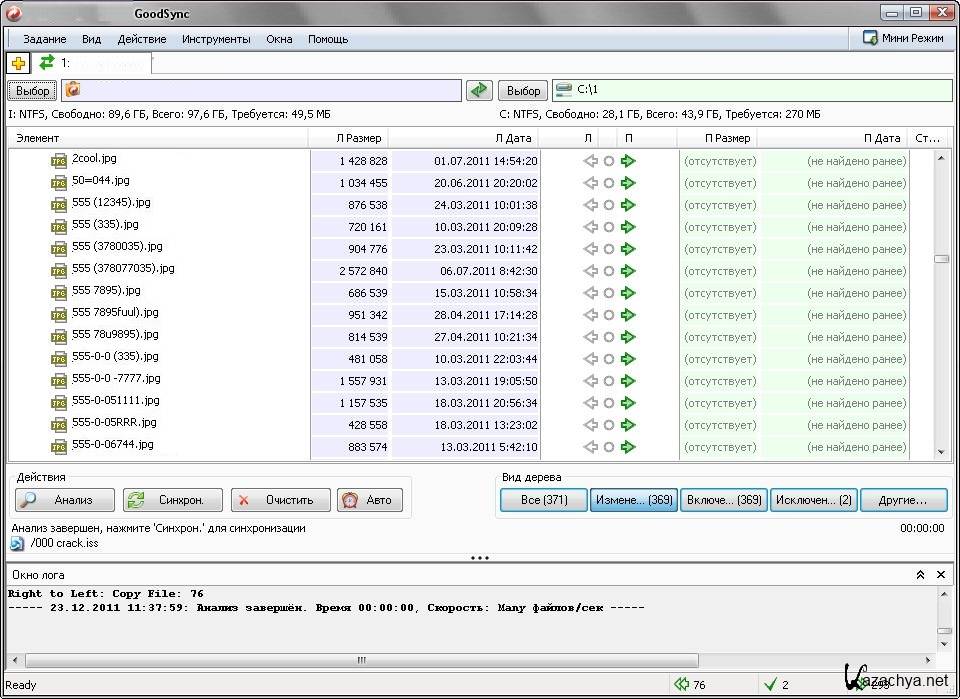Select do-nothing circle for 555 (335).jpg

click(x=609, y=227)
